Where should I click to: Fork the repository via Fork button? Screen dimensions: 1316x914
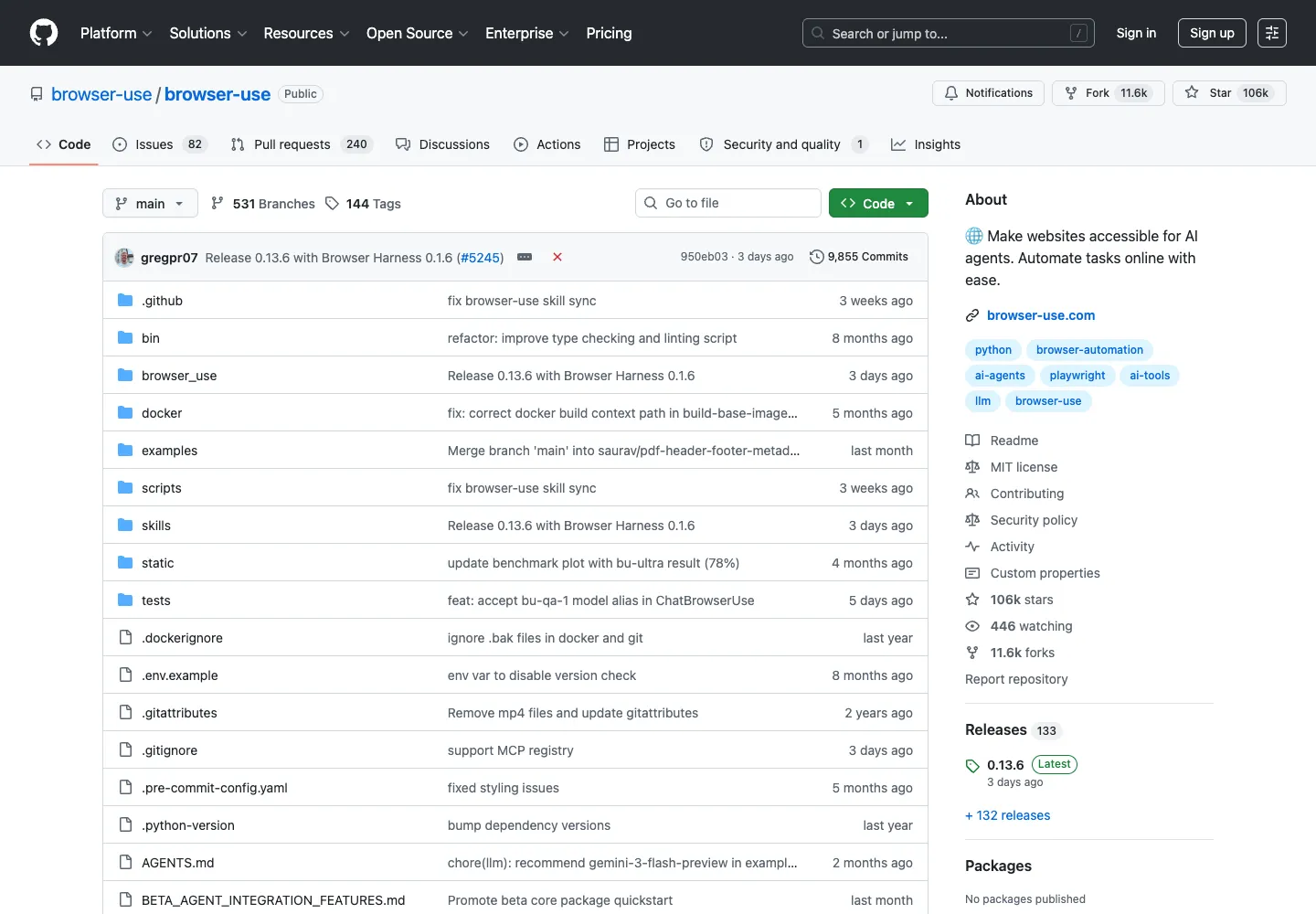[1108, 93]
